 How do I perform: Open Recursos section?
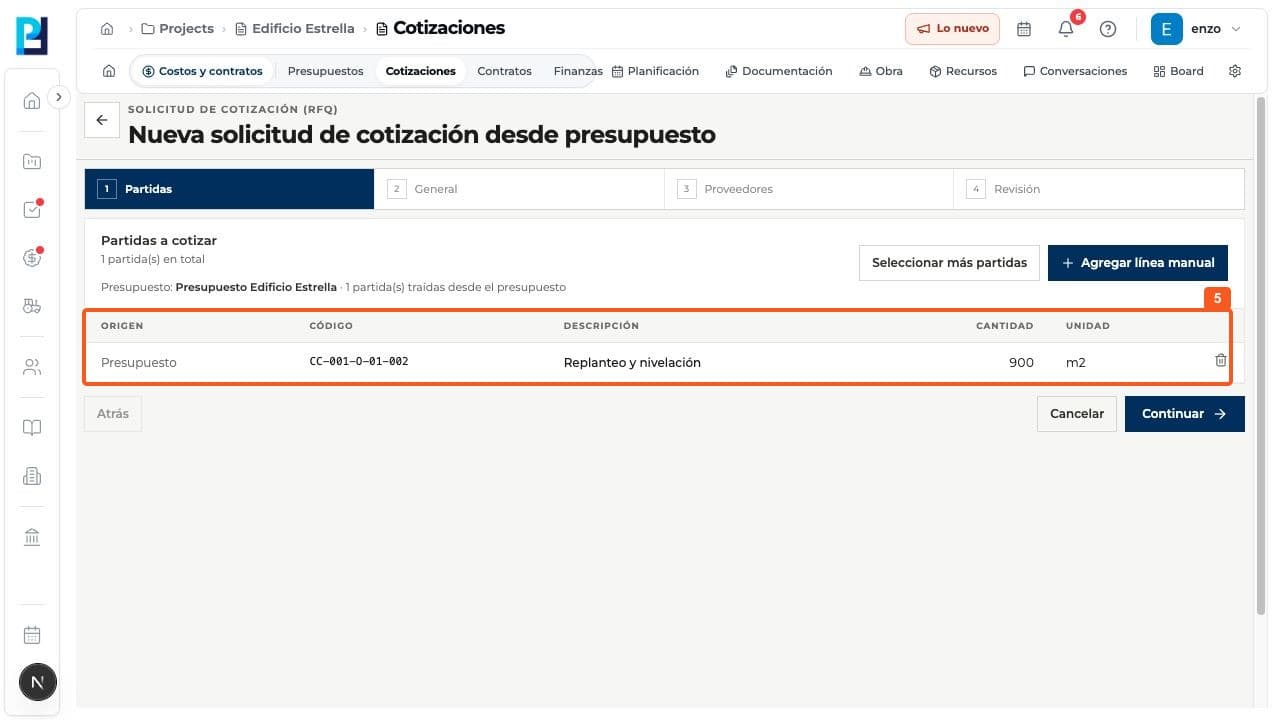[x=963, y=71]
